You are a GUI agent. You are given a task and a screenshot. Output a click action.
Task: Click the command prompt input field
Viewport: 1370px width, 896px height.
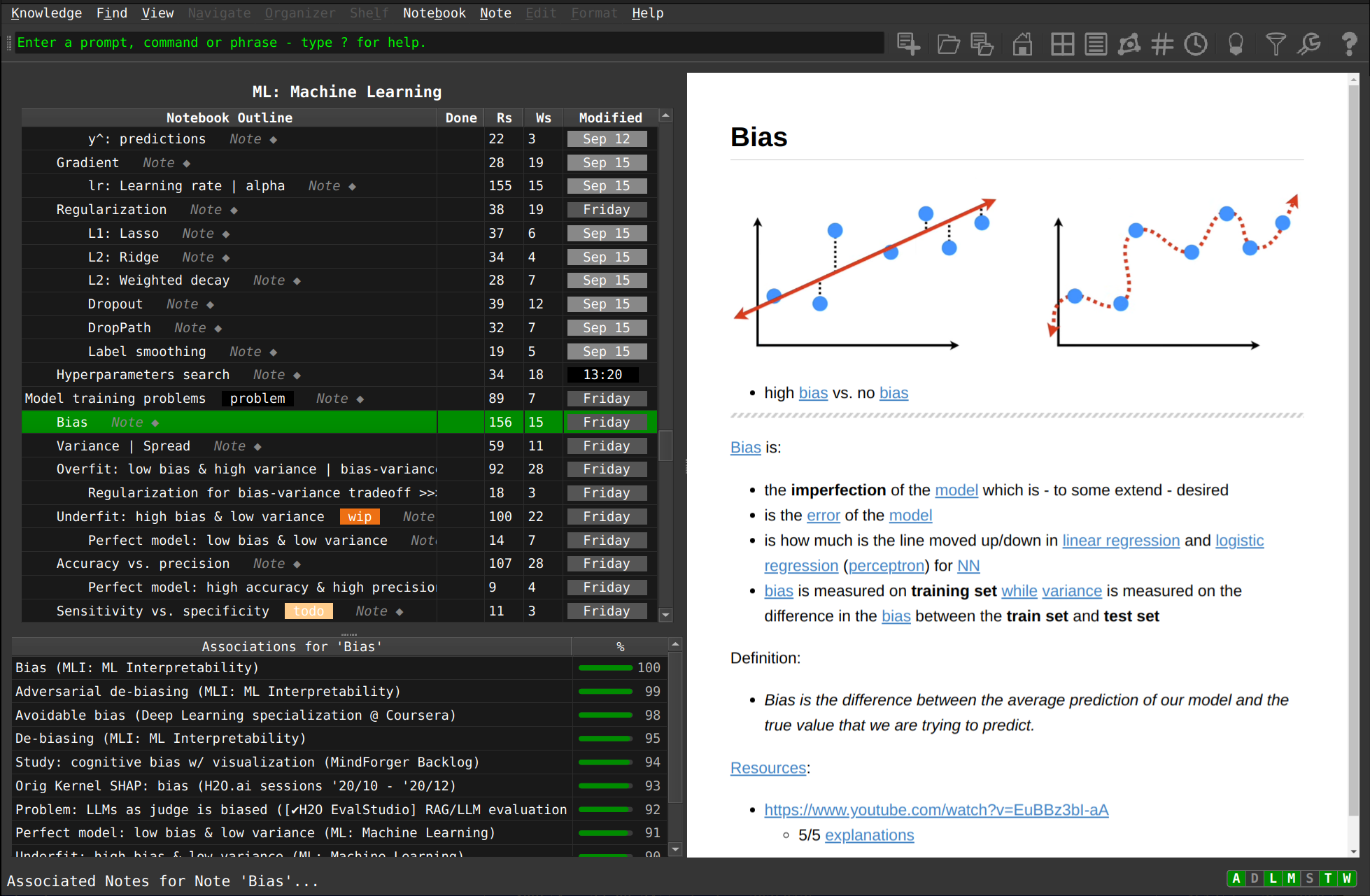(x=449, y=43)
